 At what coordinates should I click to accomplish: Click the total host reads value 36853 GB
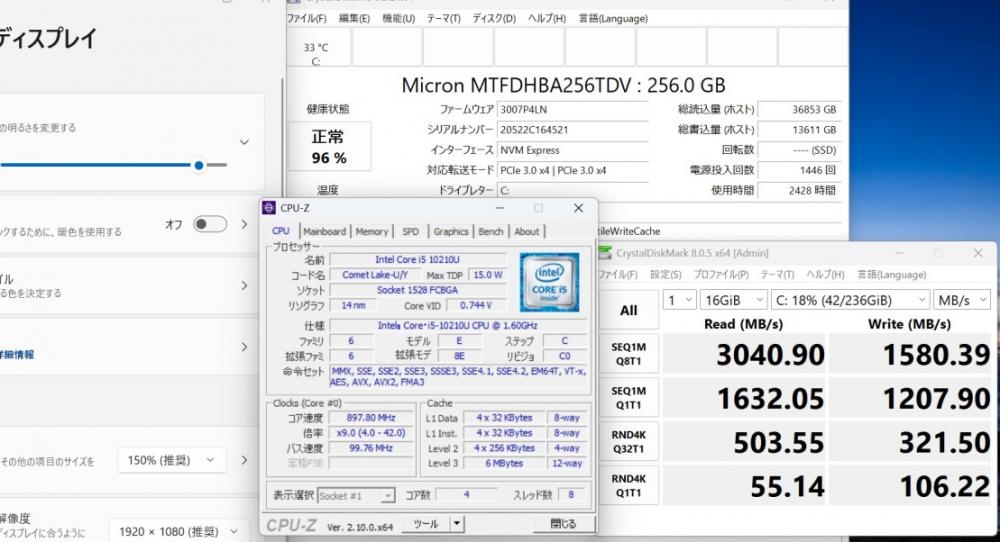(x=799, y=110)
